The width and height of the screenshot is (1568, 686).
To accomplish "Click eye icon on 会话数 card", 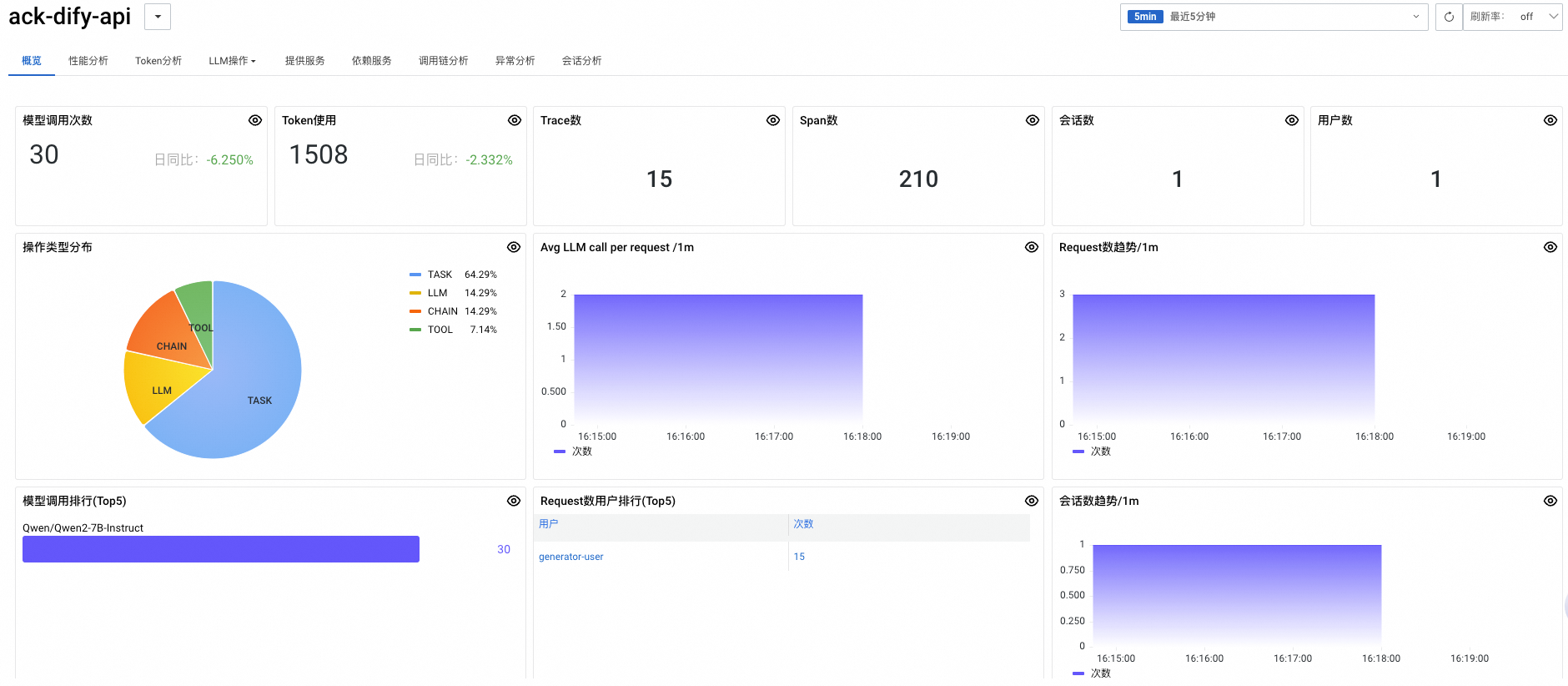I will click(x=1292, y=120).
